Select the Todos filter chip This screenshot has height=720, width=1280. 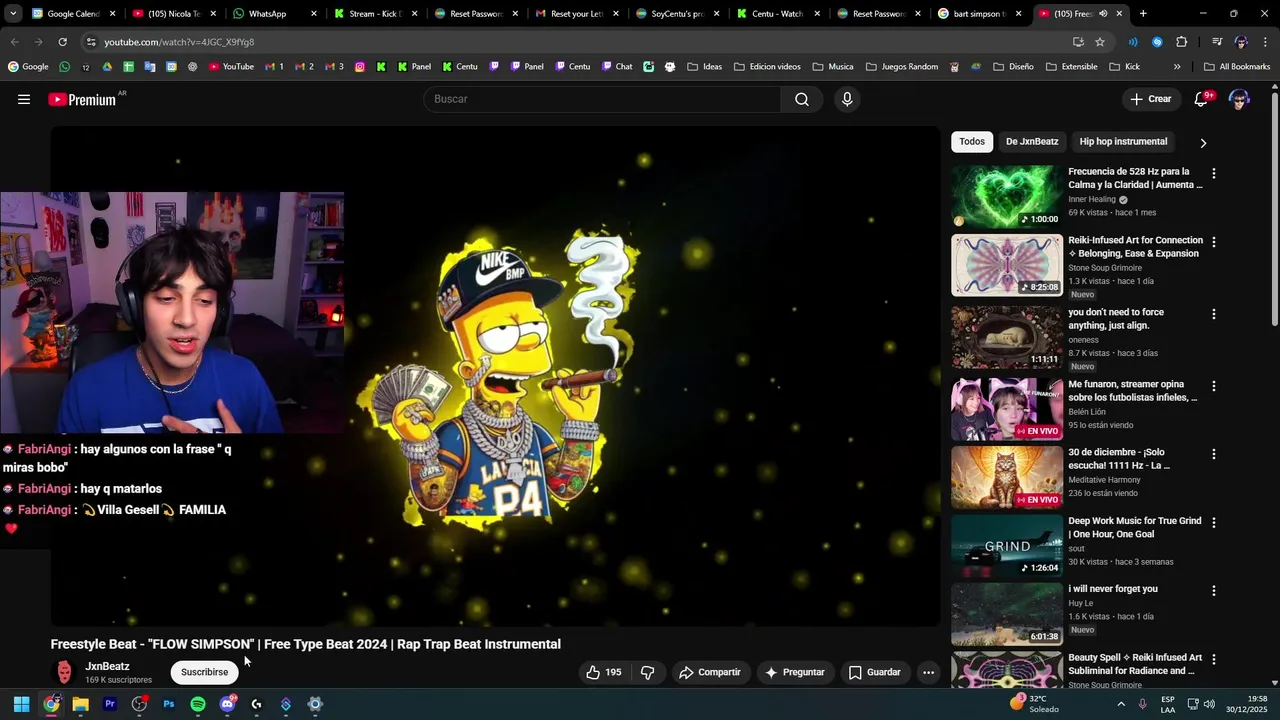coord(972,142)
